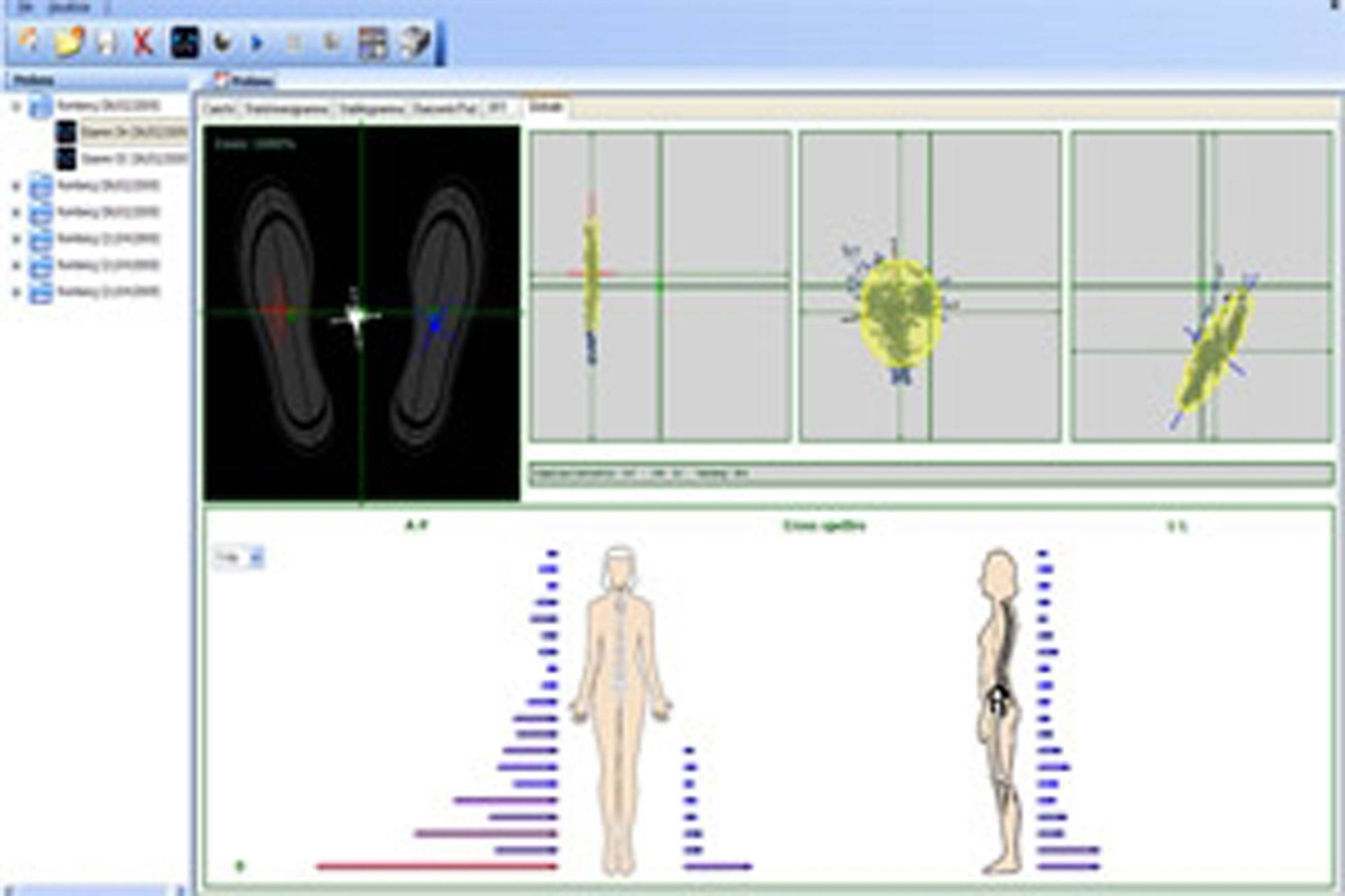Click the printer icon in the toolbar
The width and height of the screenshot is (1345, 896).
coord(415,43)
